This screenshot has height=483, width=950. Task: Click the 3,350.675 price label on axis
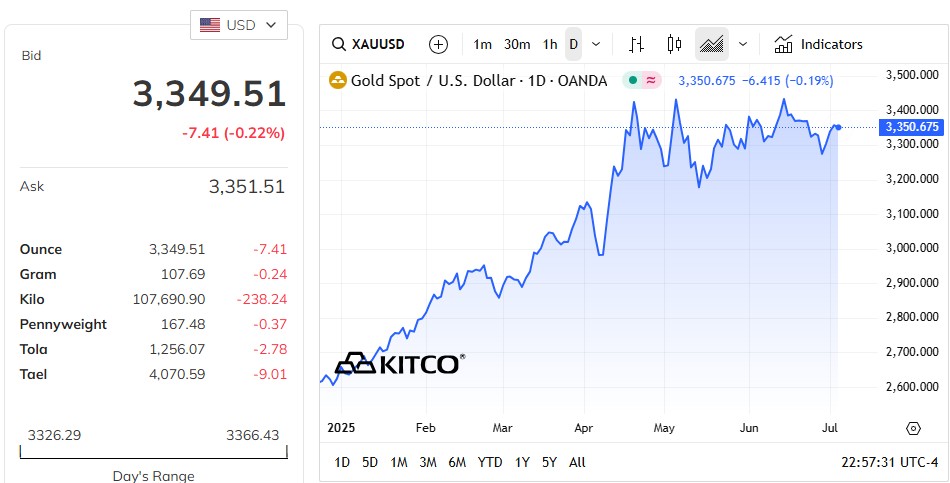point(911,127)
